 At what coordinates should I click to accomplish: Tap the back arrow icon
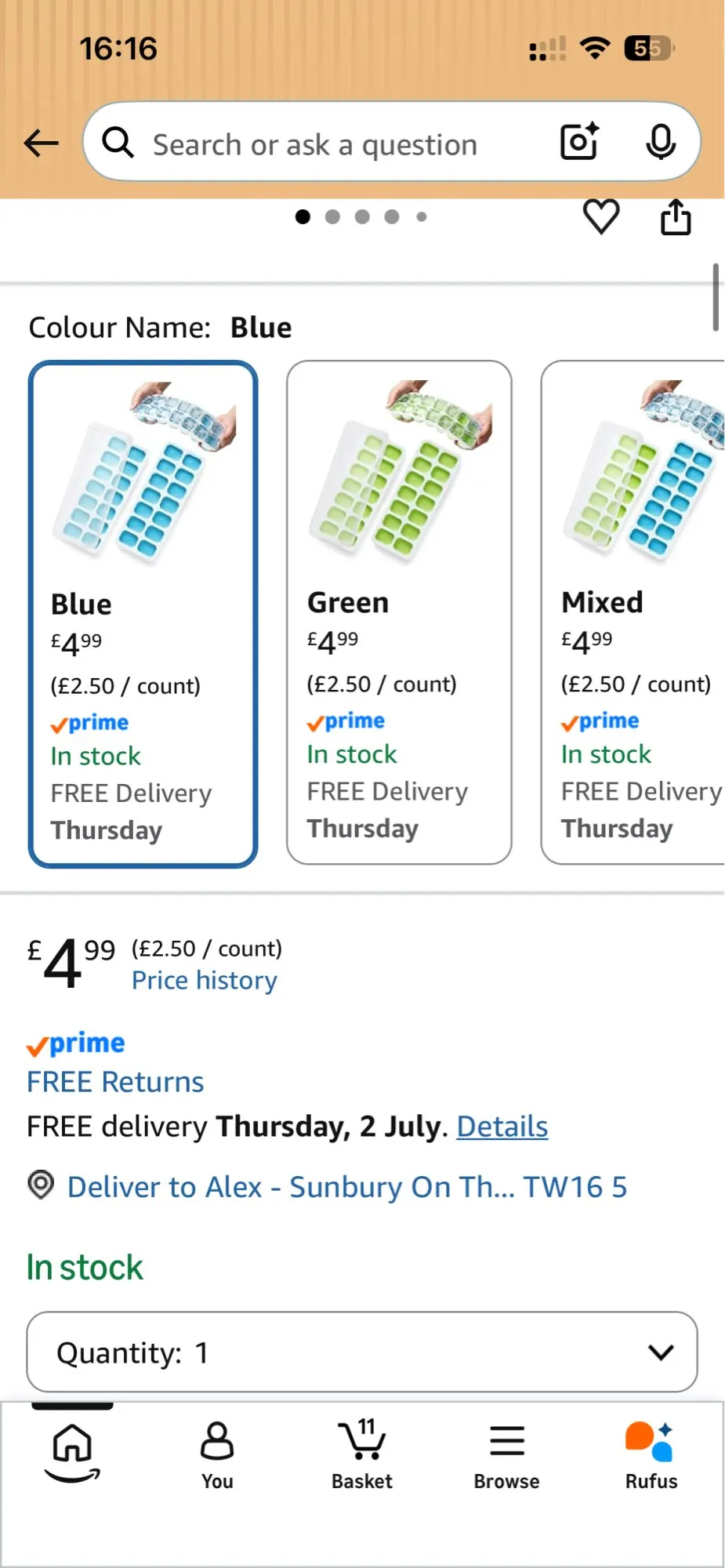click(41, 143)
